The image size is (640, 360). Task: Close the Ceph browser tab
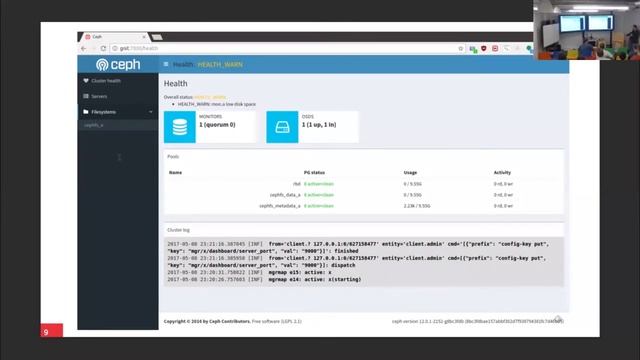144,37
